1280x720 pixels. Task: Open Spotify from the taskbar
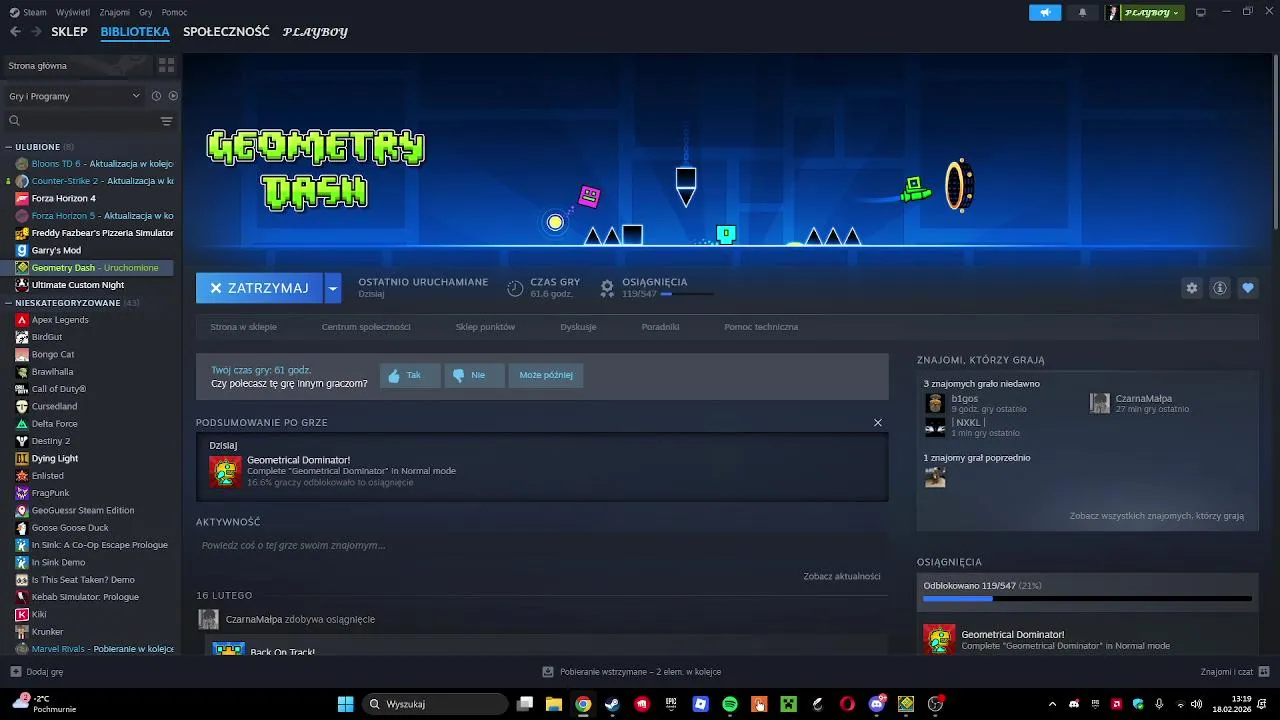[729, 704]
